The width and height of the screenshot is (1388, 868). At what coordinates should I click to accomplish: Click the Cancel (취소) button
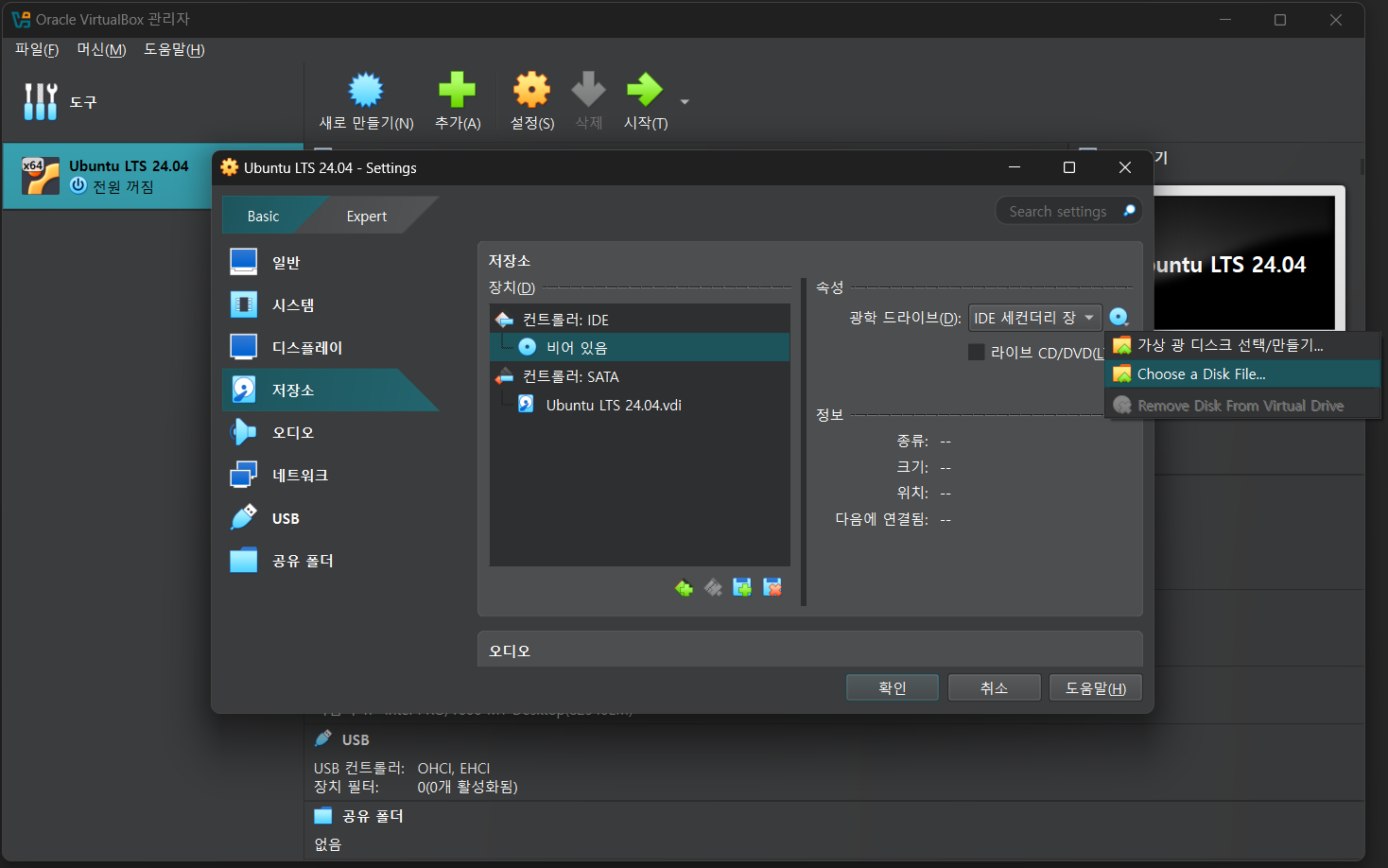pyautogui.click(x=994, y=687)
